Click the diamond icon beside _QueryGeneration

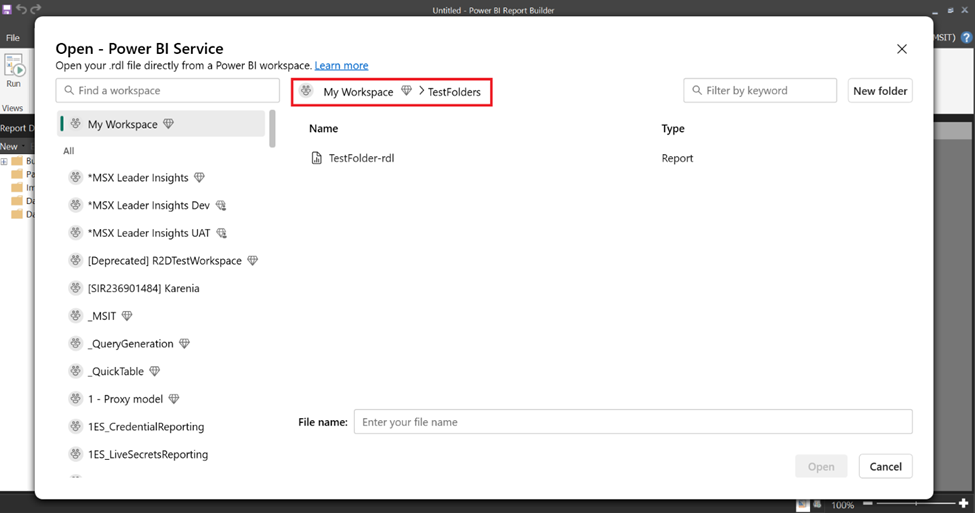click(x=184, y=343)
